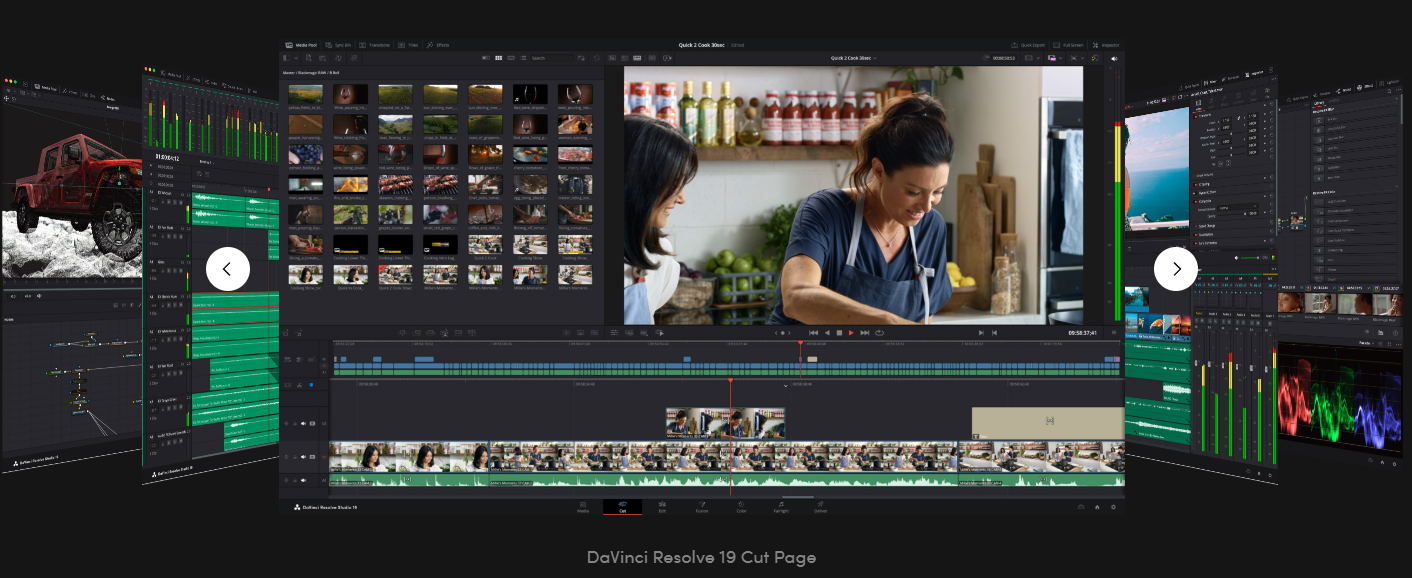Screen dimensions: 1412x578
Task: Click the Go to next edit icon
Action: pyautogui.click(x=981, y=332)
